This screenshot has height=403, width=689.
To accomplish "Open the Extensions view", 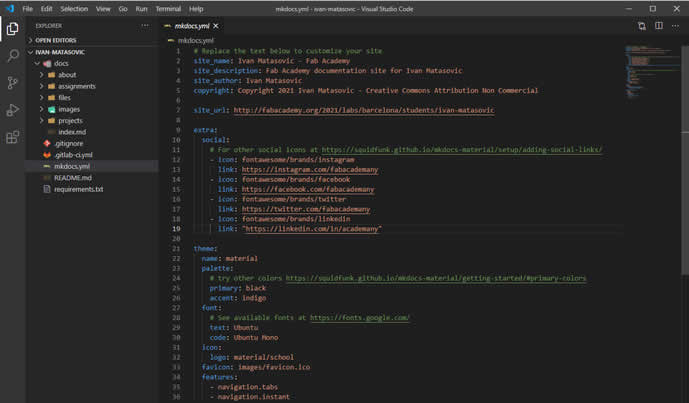I will [12, 137].
